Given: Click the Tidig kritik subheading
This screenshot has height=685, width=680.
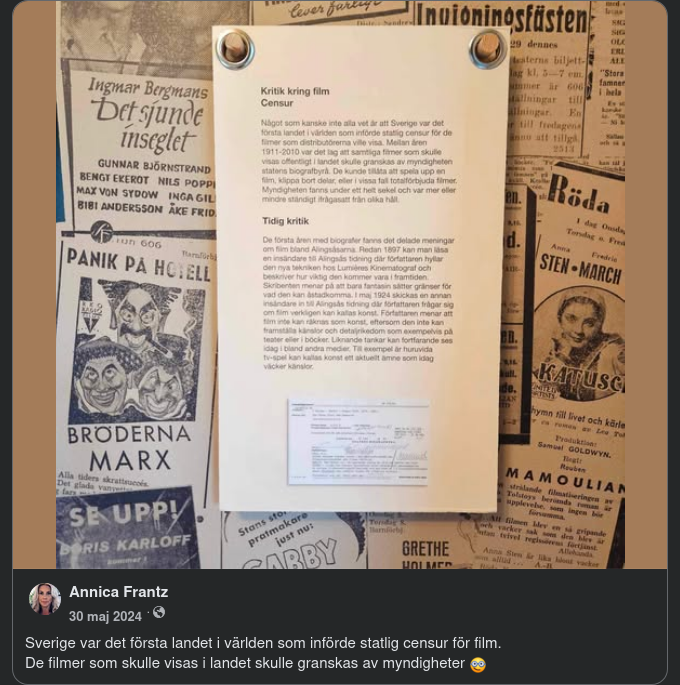Looking at the screenshot, I should (285, 221).
